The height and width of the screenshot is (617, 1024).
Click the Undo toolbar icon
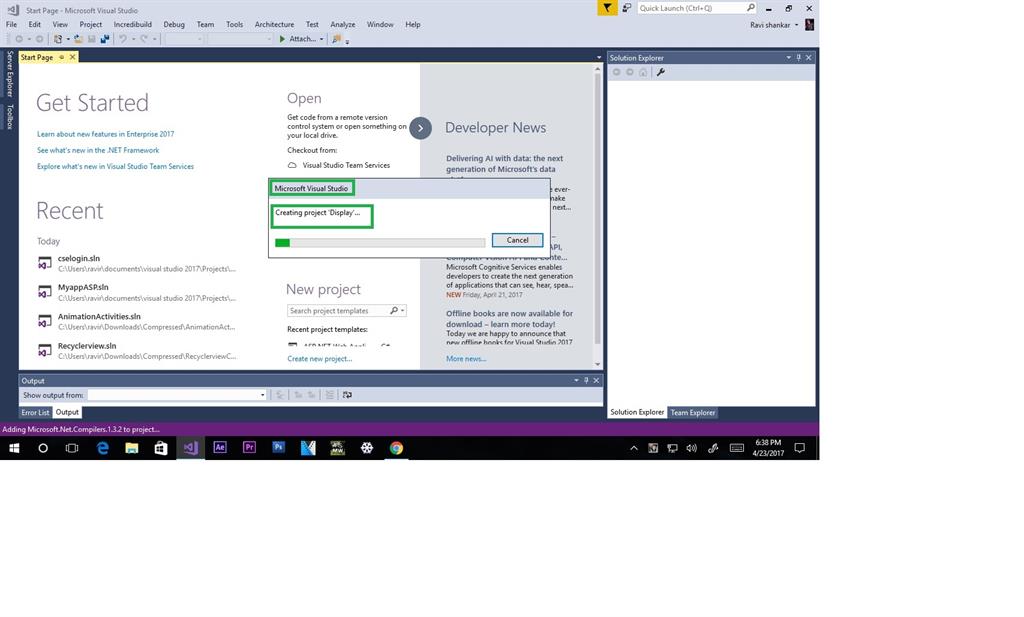click(122, 39)
